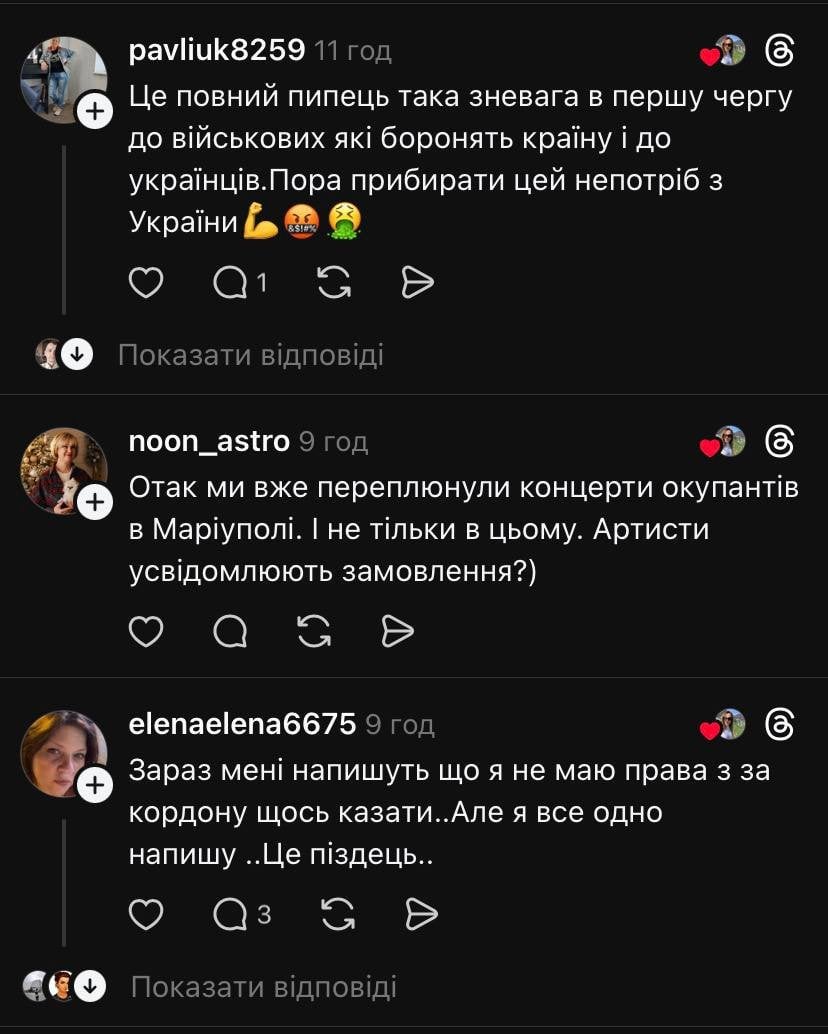Open pavliuk8259's profile via username

(x=217, y=50)
